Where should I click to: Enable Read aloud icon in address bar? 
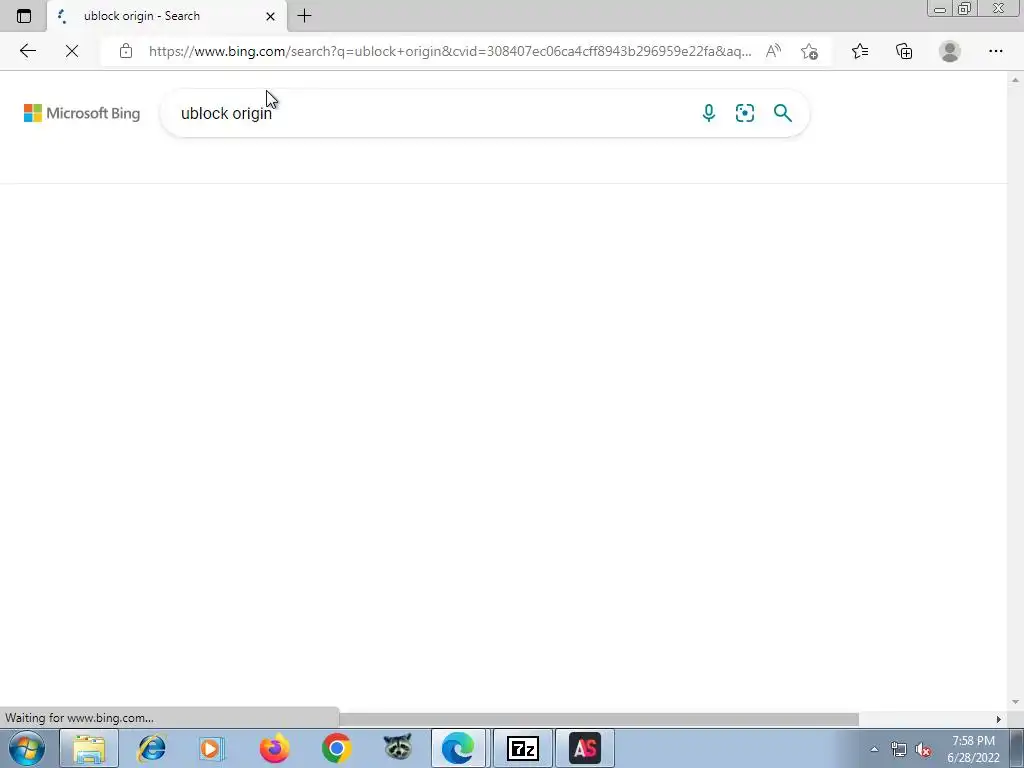(x=773, y=51)
